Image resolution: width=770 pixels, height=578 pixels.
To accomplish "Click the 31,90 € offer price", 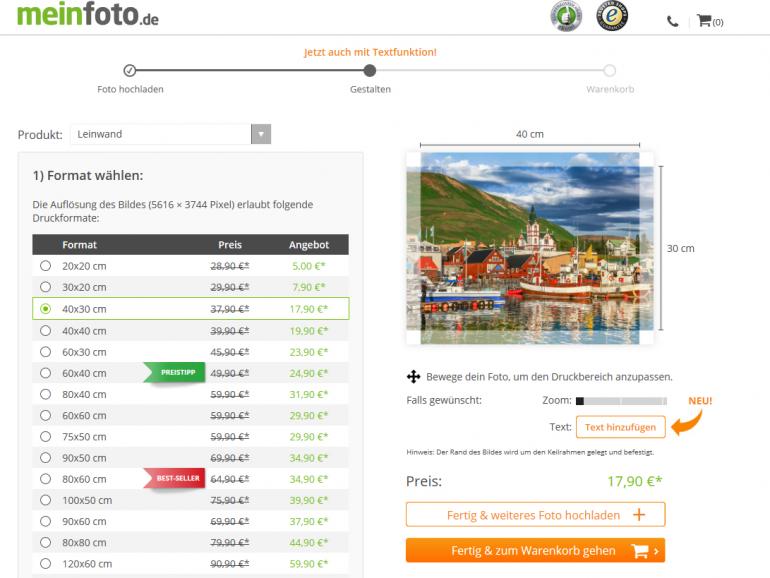I will point(308,394).
